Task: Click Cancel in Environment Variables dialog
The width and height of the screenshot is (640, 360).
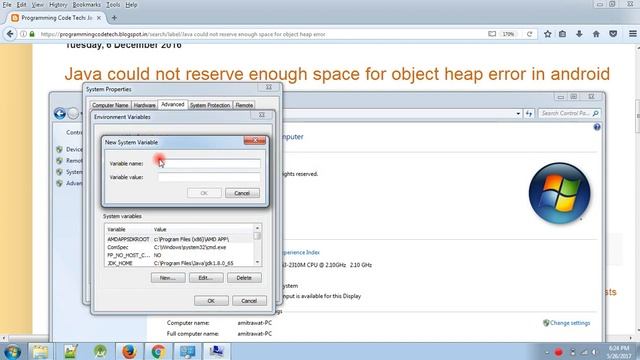Action: pos(249,301)
